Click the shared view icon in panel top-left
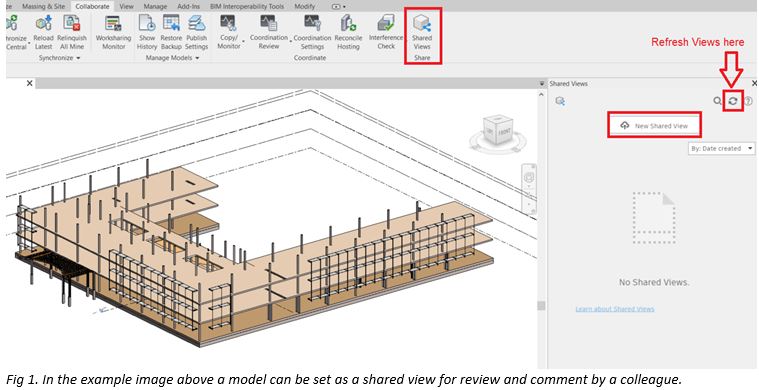Viewport: 759px width, 390px height. pos(560,101)
